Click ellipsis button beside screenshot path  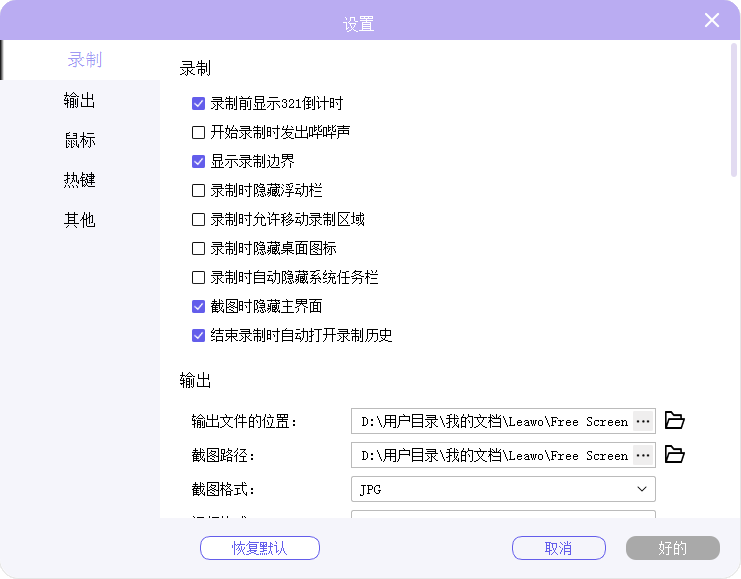(643, 455)
